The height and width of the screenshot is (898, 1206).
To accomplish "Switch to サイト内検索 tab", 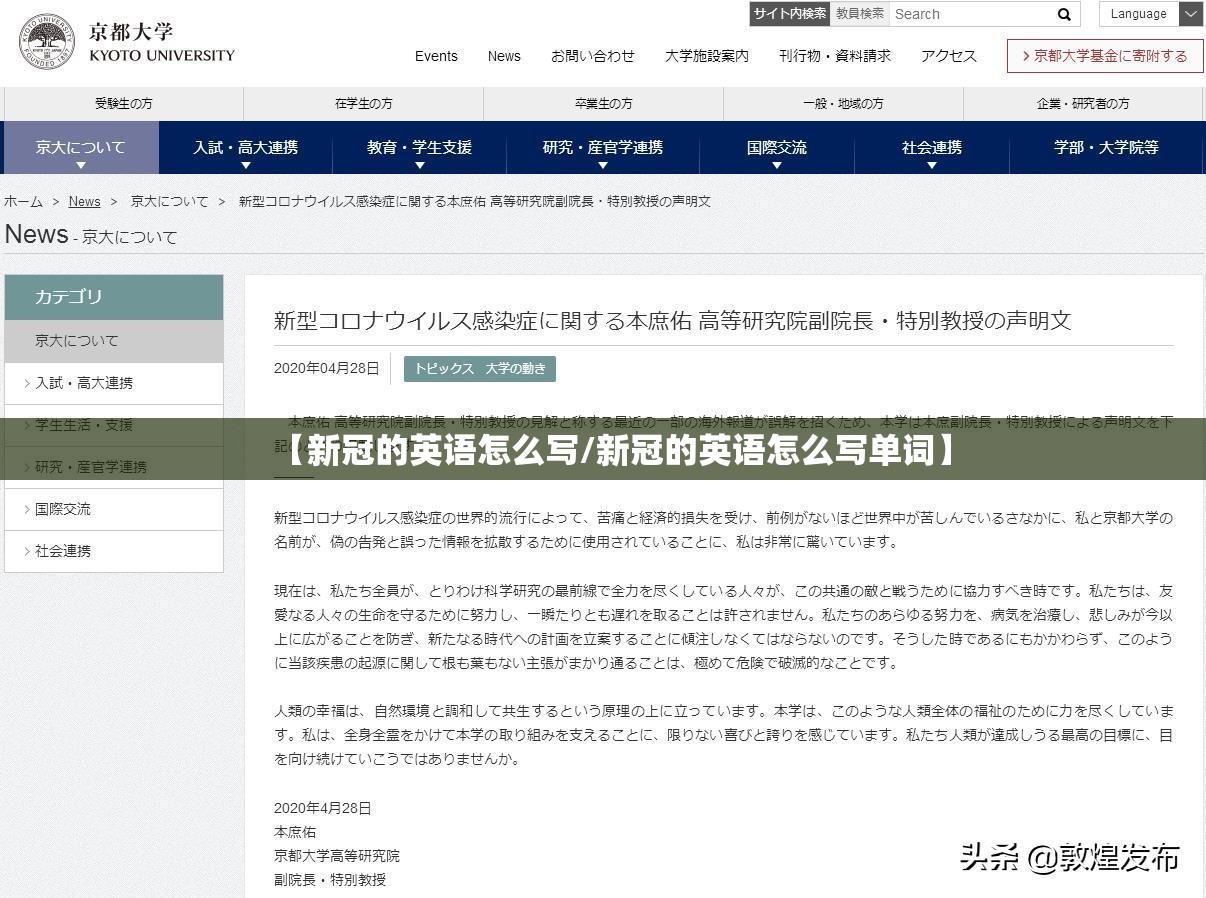I will 790,14.
